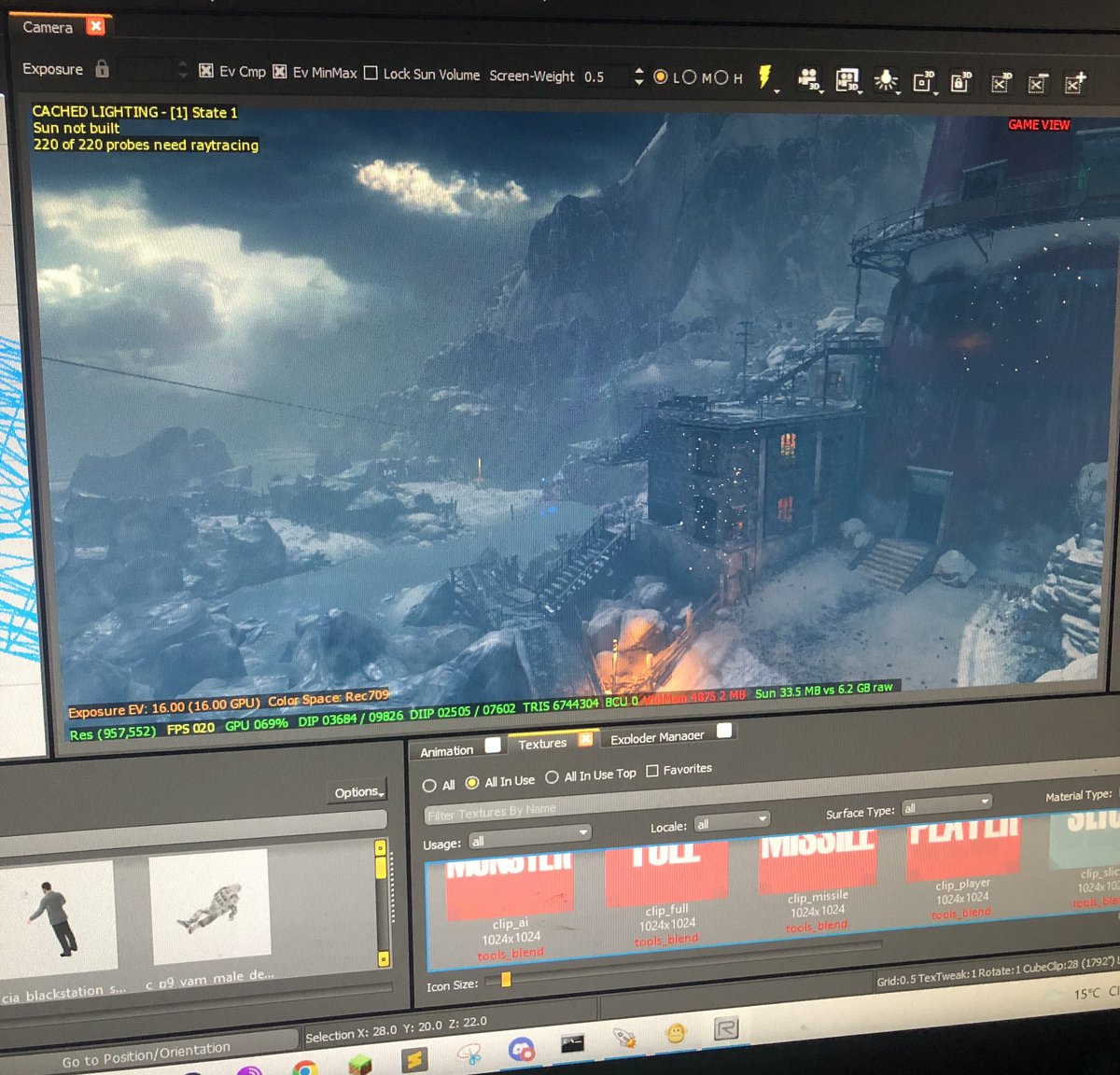Open the command prompt taskbar icon
1120x1075 pixels.
coord(572,1043)
